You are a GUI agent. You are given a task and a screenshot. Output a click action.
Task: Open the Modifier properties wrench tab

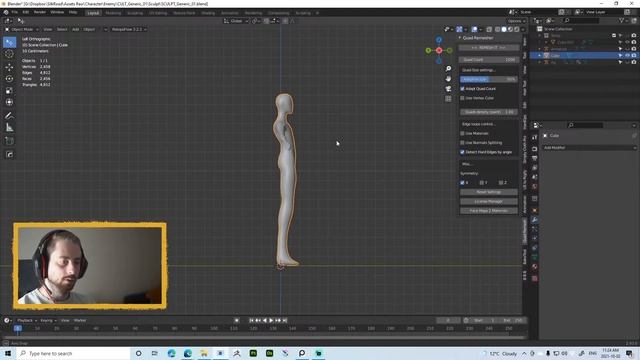534,220
